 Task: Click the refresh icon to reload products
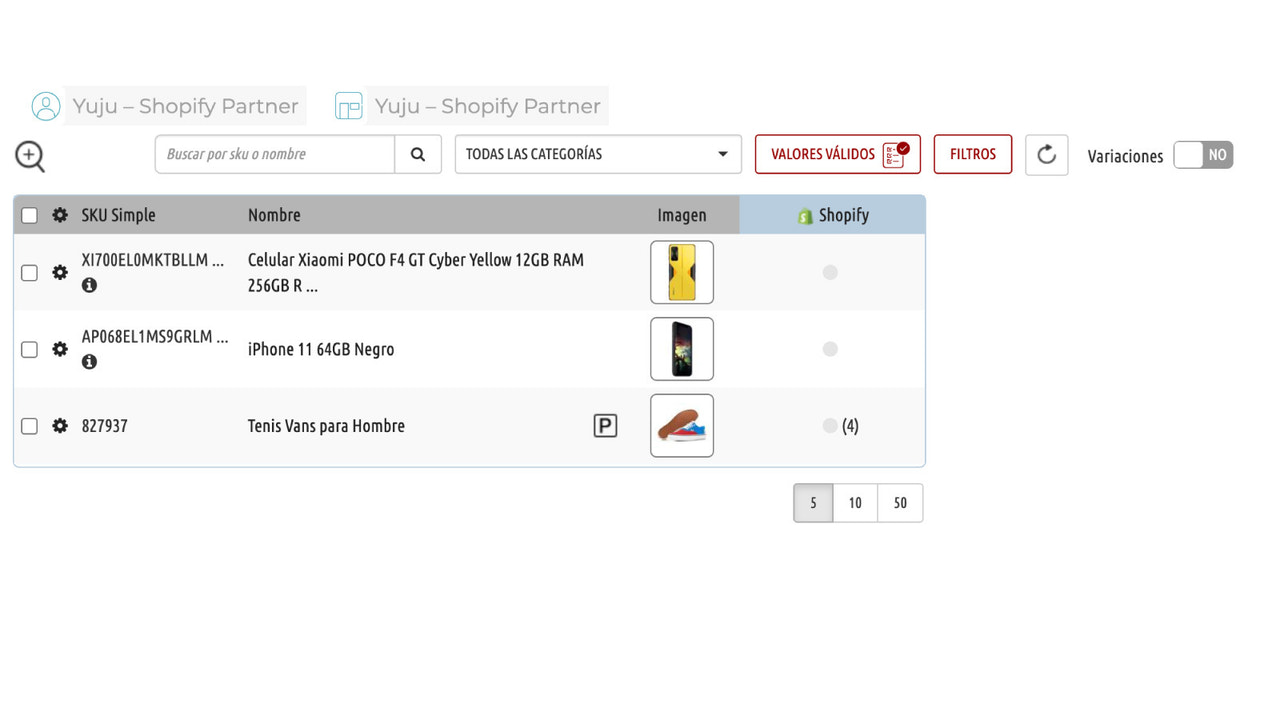point(1046,154)
